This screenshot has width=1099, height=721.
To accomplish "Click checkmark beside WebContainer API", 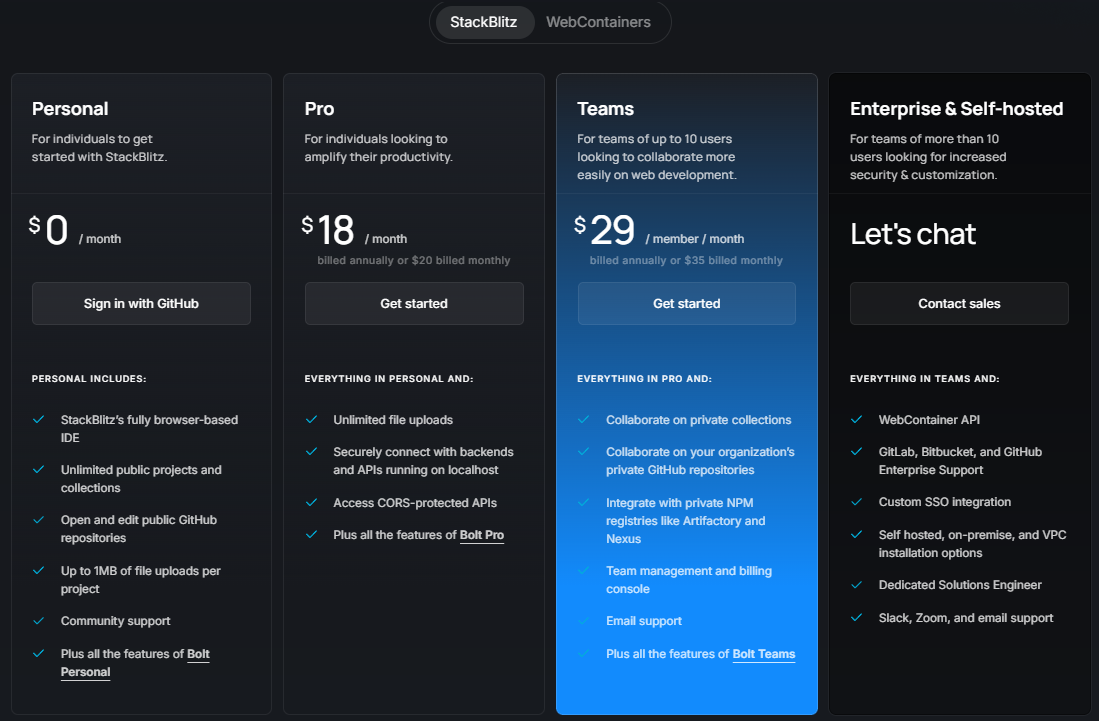I will (856, 420).
